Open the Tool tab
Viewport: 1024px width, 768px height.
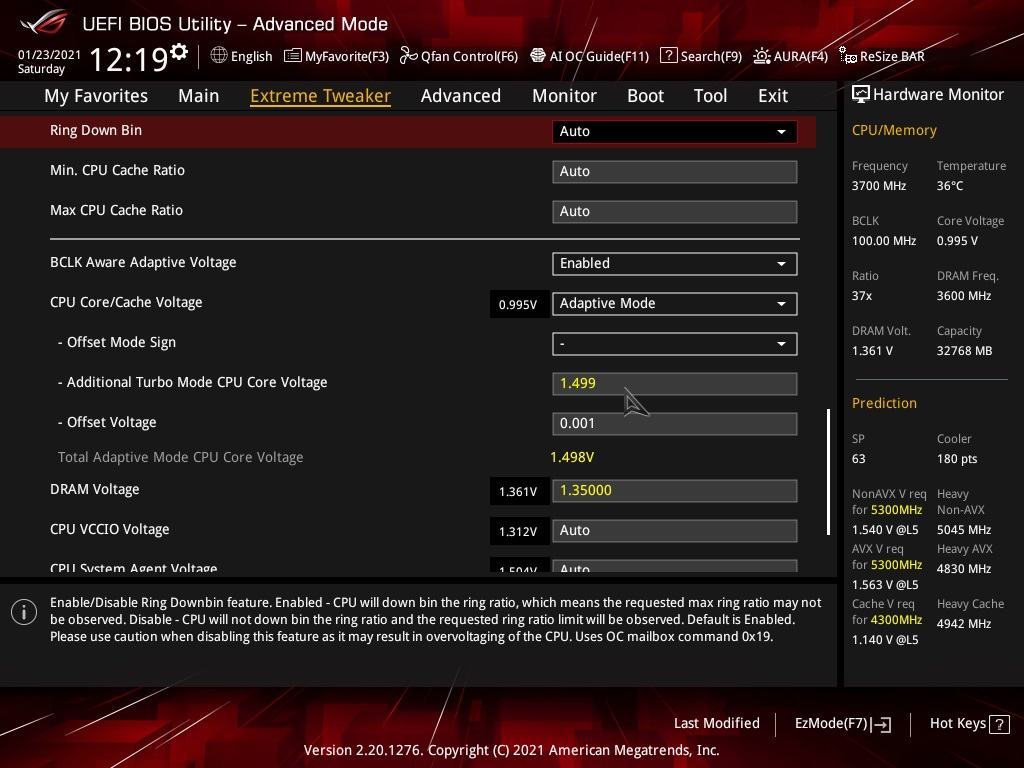[711, 96]
